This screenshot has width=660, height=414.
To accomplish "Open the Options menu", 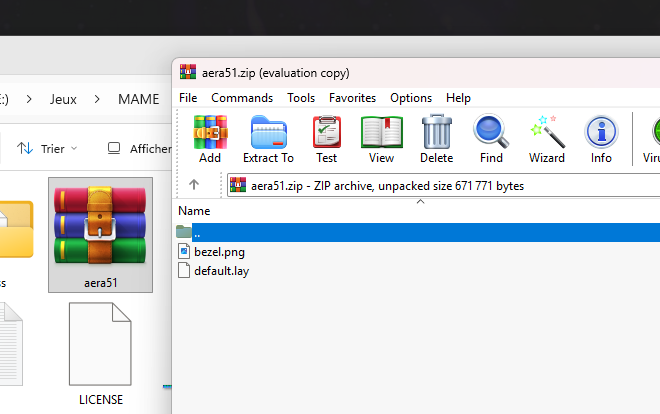I will pos(411,98).
